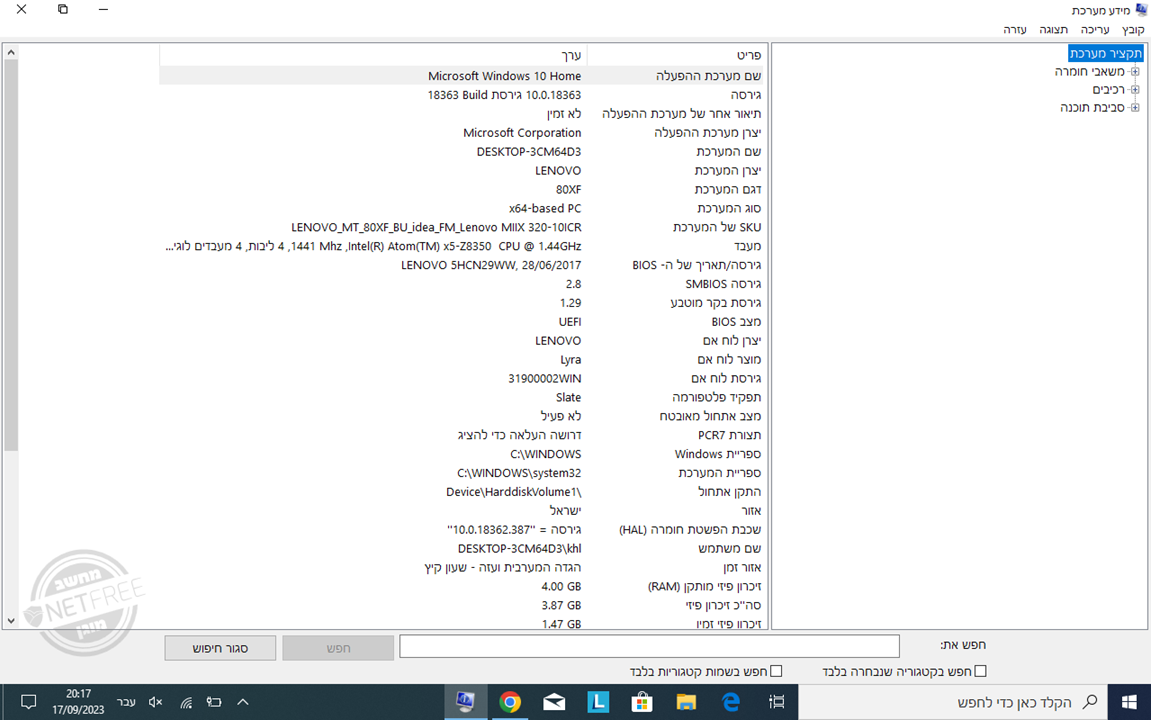This screenshot has height=720, width=1151.
Task: Click the 'סגור חיפוש' button
Action: 220,648
